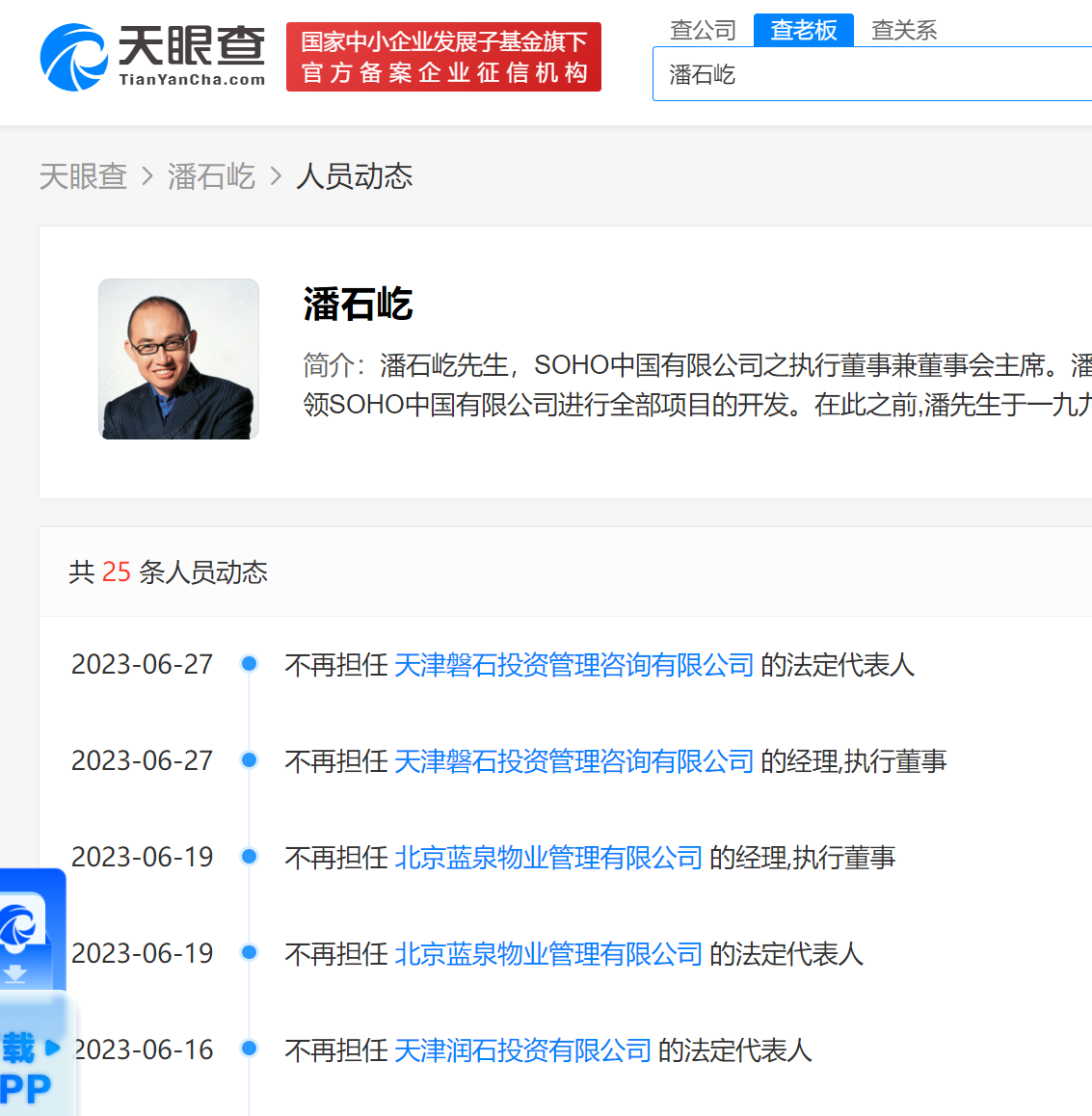1092x1116 pixels.
Task: Open 潘石屹 profile photo
Action: pos(178,359)
